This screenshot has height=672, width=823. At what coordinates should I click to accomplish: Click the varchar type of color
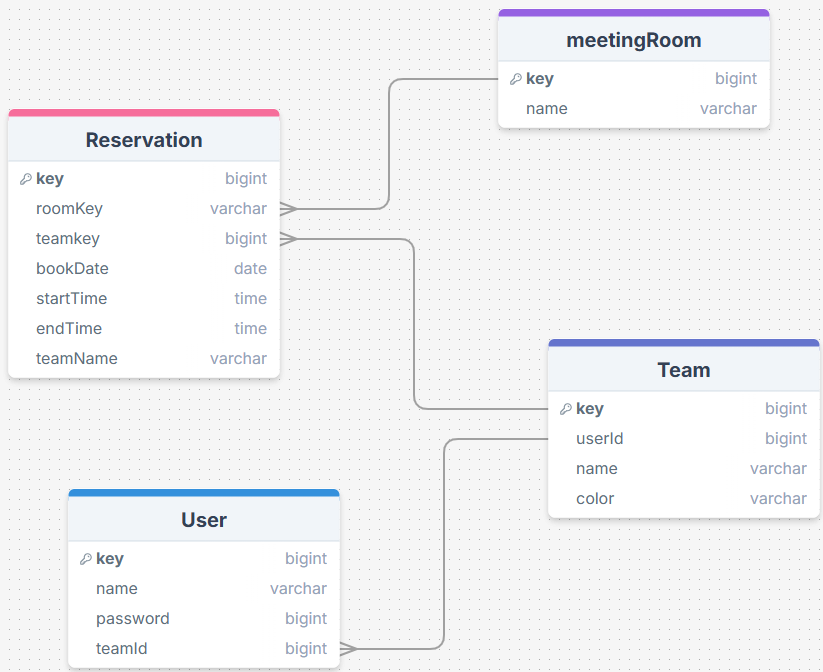(x=778, y=499)
